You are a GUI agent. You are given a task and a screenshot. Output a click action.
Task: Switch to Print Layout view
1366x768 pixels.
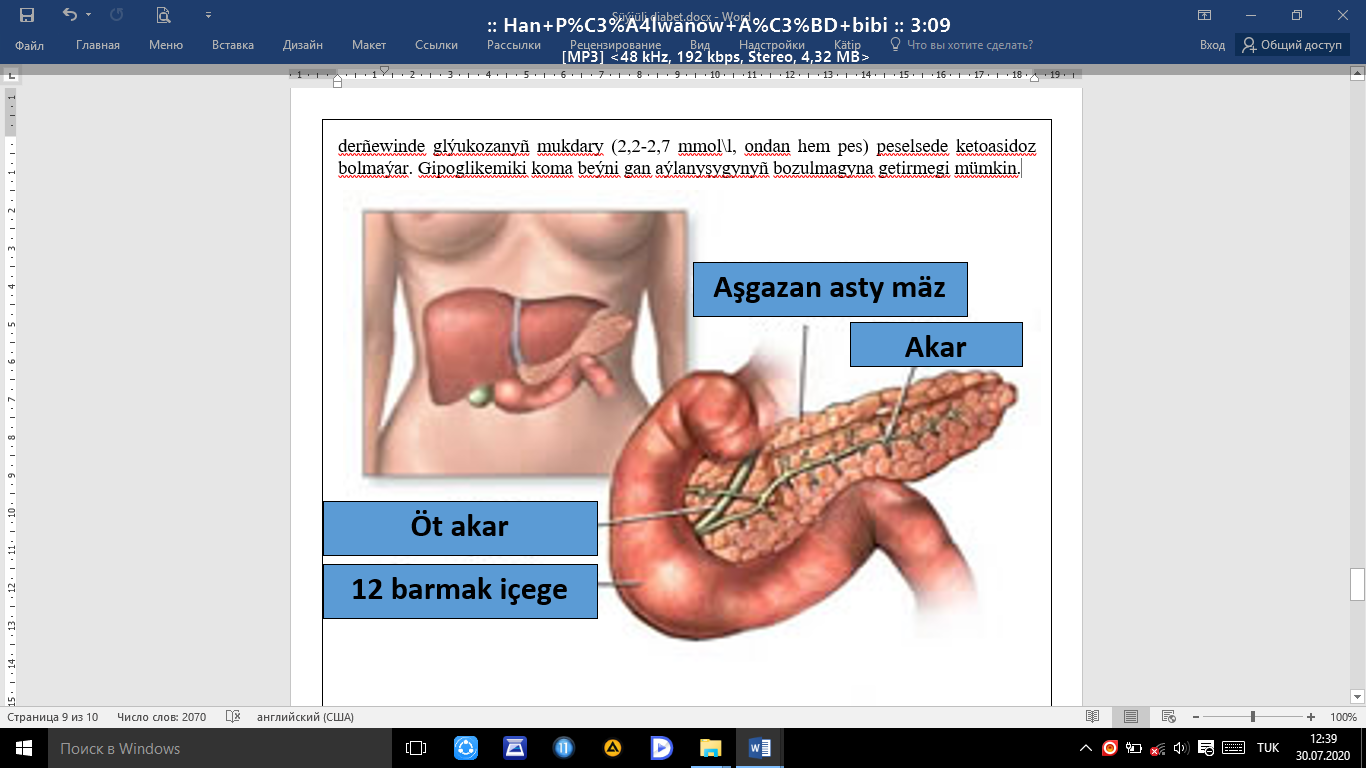click(1130, 717)
